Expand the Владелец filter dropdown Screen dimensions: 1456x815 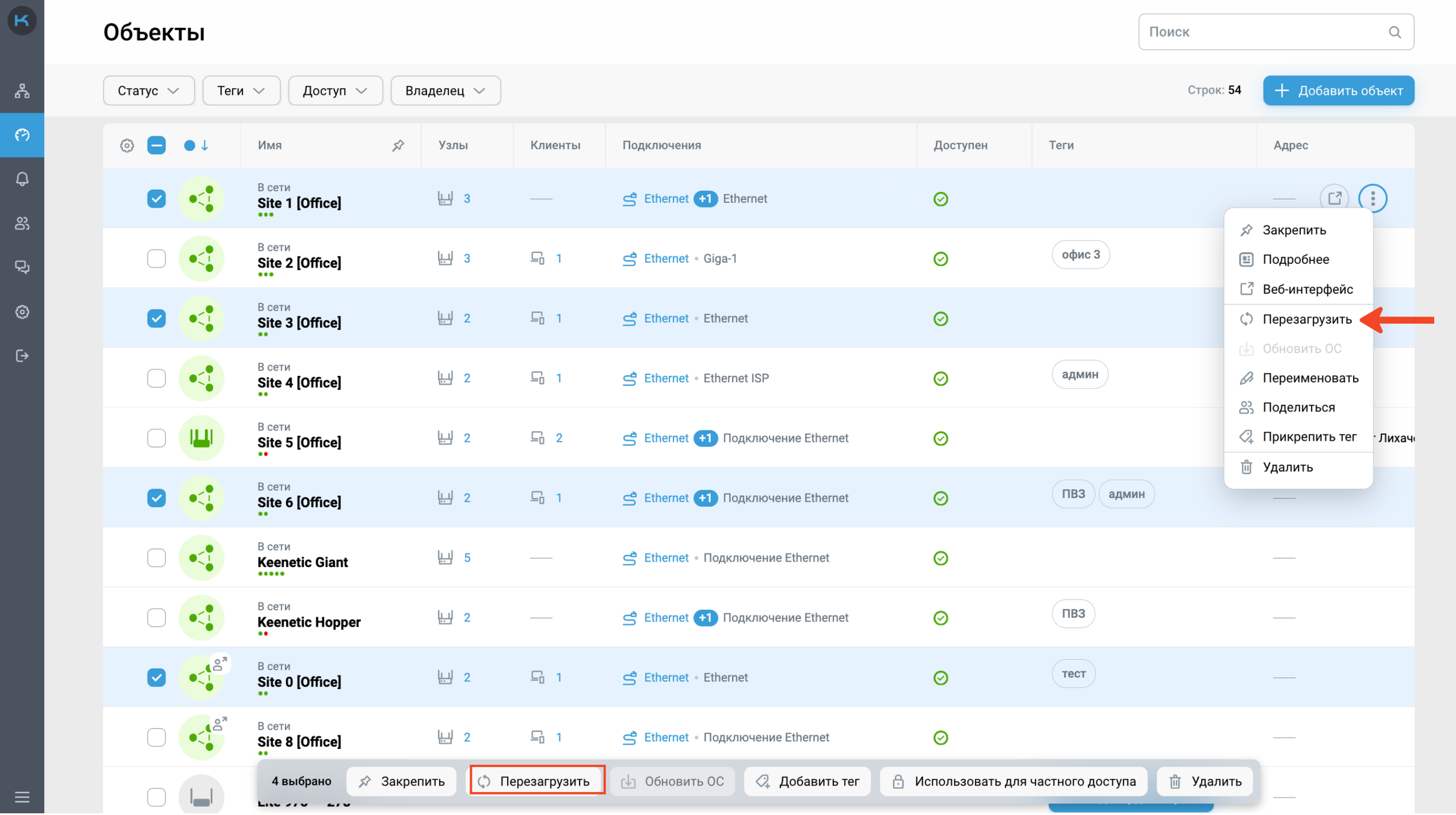click(445, 91)
